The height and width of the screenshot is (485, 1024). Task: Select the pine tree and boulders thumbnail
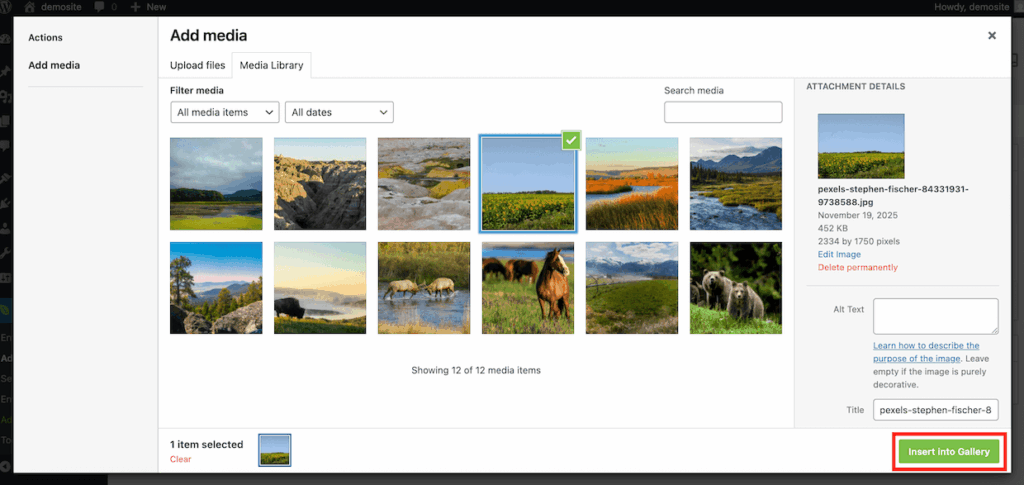pyautogui.click(x=216, y=288)
